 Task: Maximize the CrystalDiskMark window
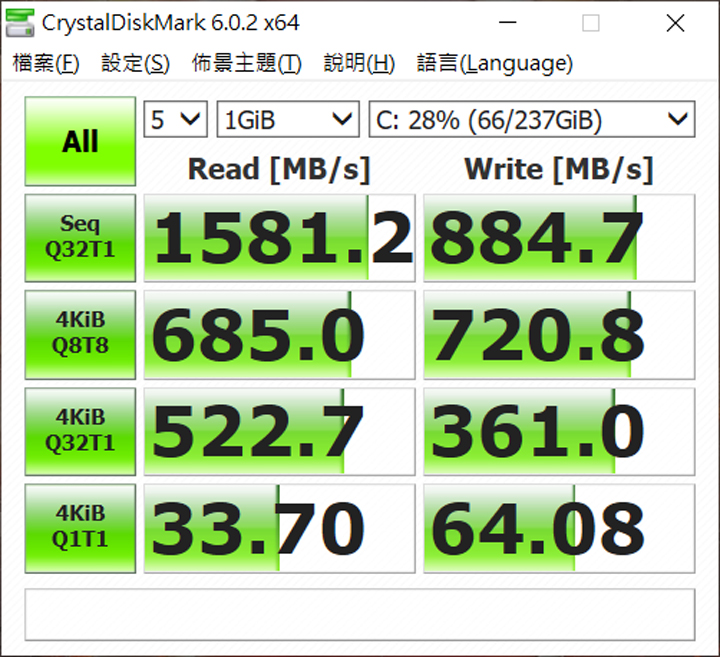[x=591, y=22]
